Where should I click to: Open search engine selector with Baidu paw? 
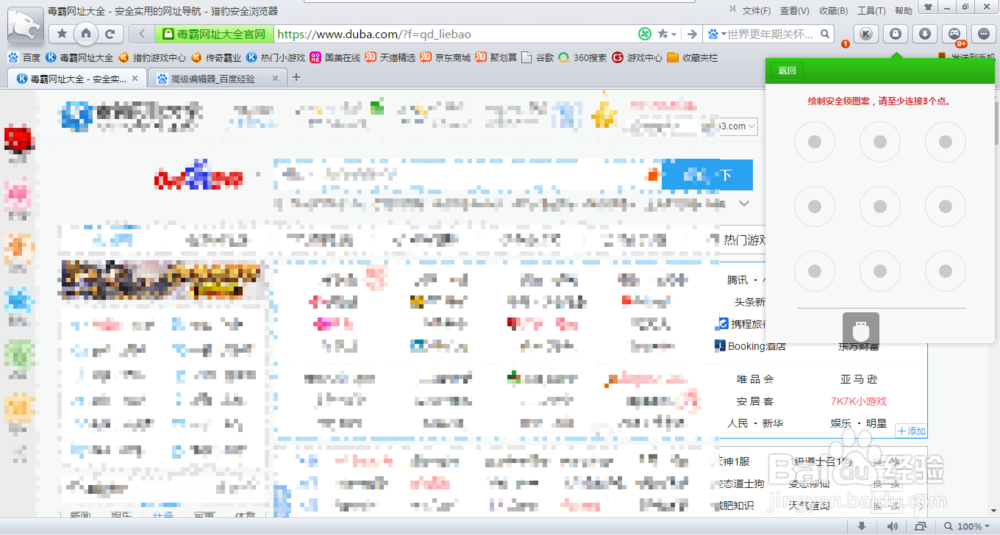click(716, 34)
